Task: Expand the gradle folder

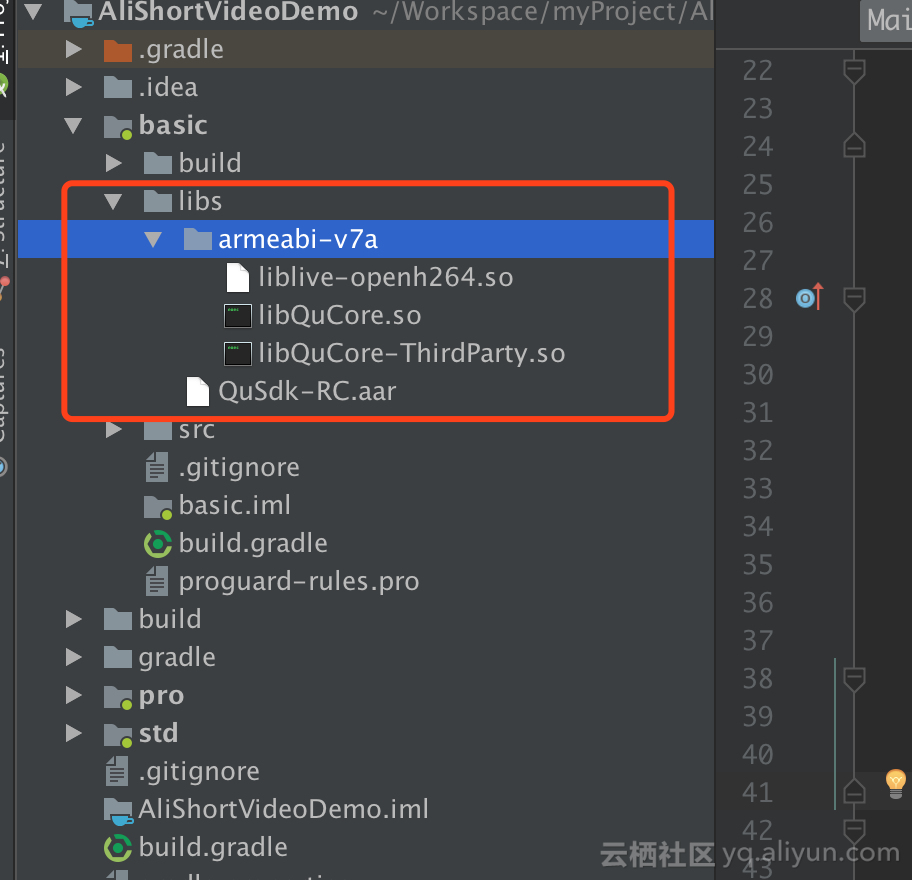Action: 73,657
